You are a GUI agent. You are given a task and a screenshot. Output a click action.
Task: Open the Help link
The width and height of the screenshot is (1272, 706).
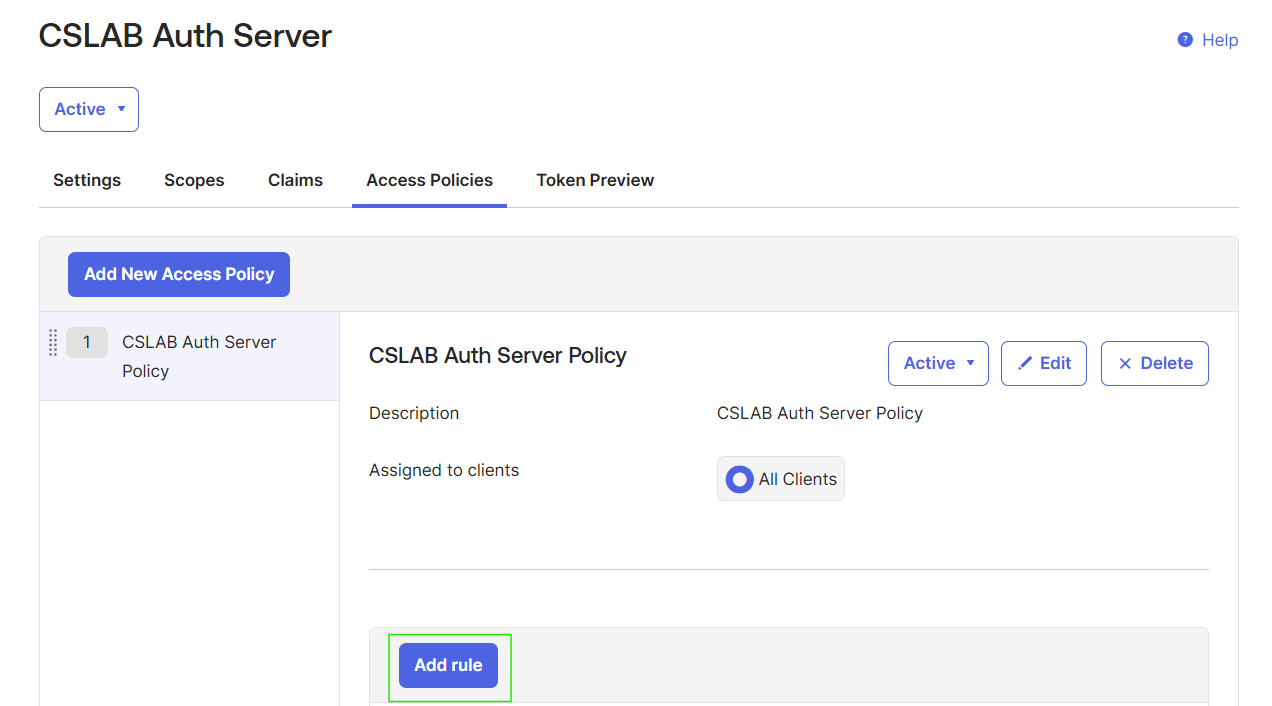pyautogui.click(x=1220, y=40)
